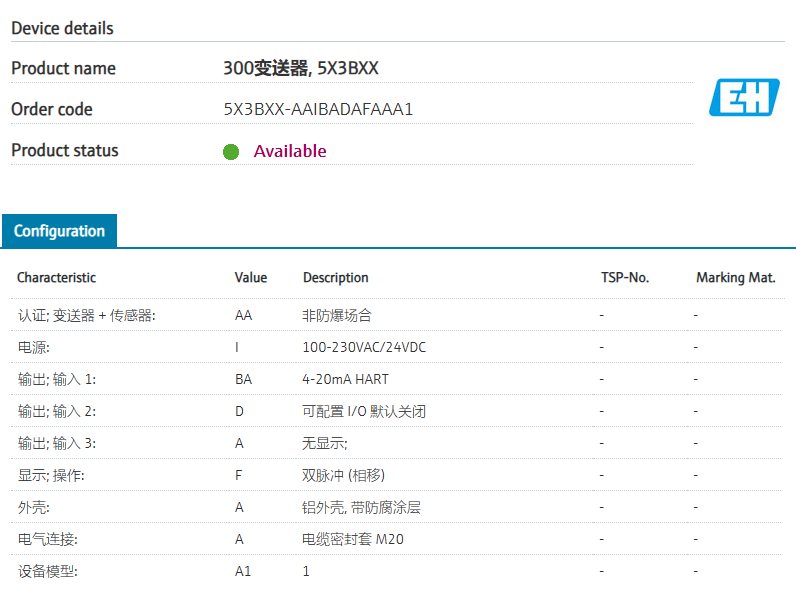Click value F in 显示; 操作 row
The width and height of the screenshot is (796, 596).
coord(238,475)
